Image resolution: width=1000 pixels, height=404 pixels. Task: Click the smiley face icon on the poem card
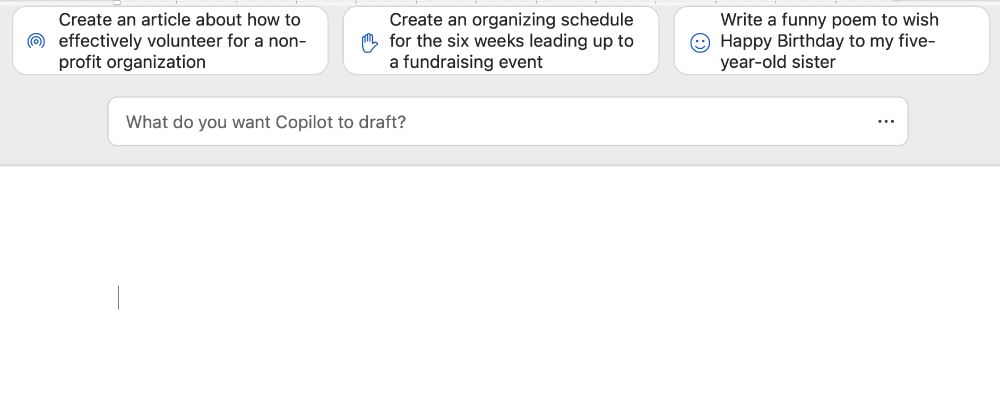[700, 42]
